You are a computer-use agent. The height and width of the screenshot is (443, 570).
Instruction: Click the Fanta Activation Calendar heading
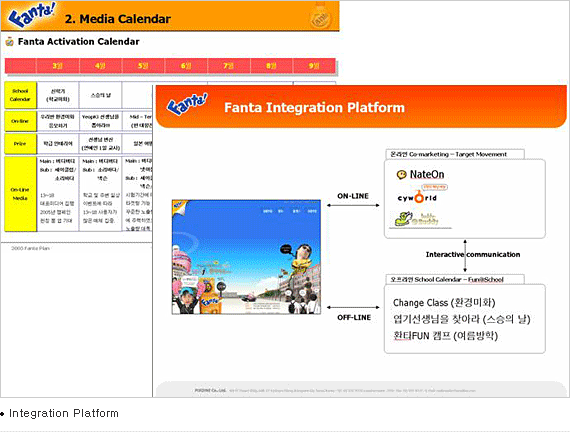click(x=79, y=41)
